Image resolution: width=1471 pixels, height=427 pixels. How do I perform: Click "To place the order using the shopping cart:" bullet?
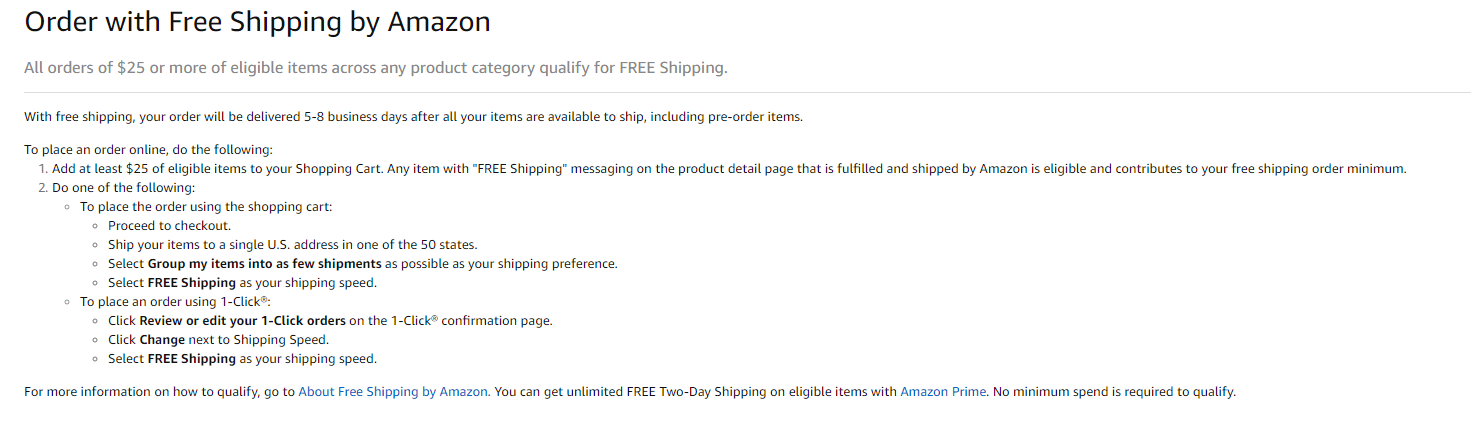206,207
